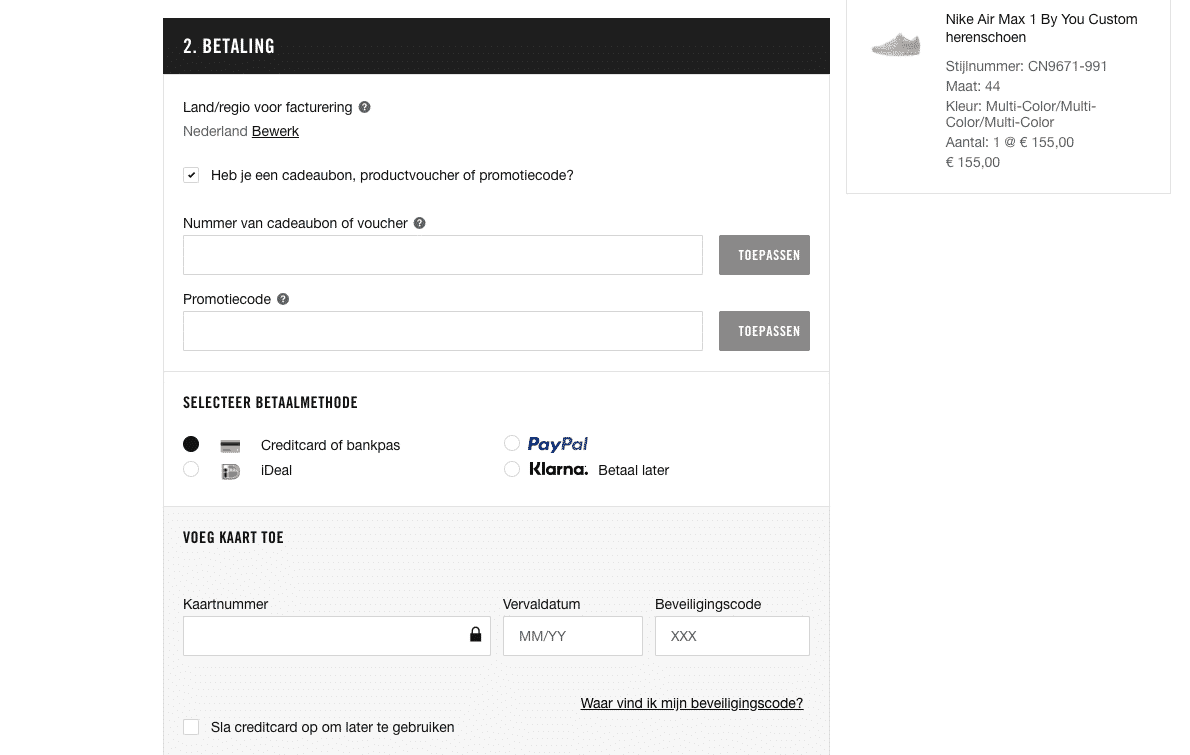Image resolution: width=1190 pixels, height=755 pixels.
Task: Click help icon beside cadeaubon voucher label
Action: [x=419, y=223]
